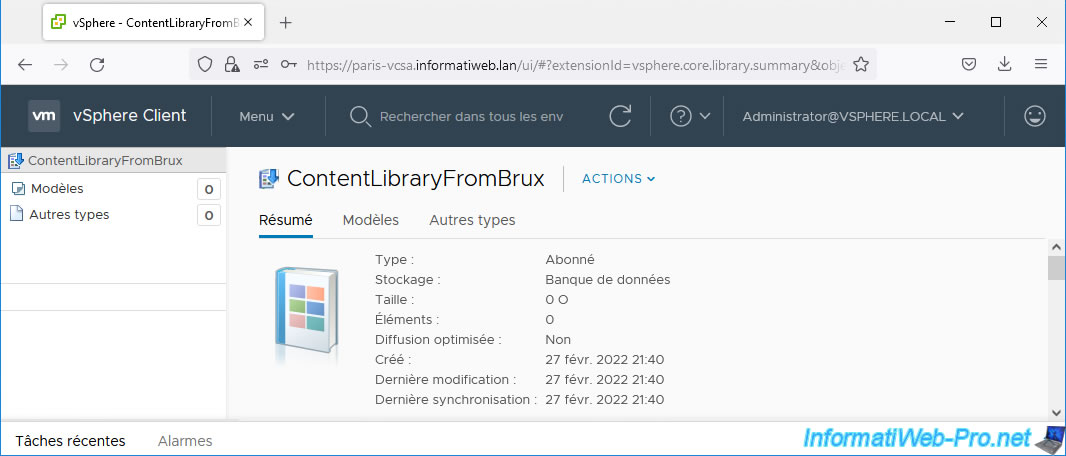Click the padlock connection security icon

click(x=233, y=65)
